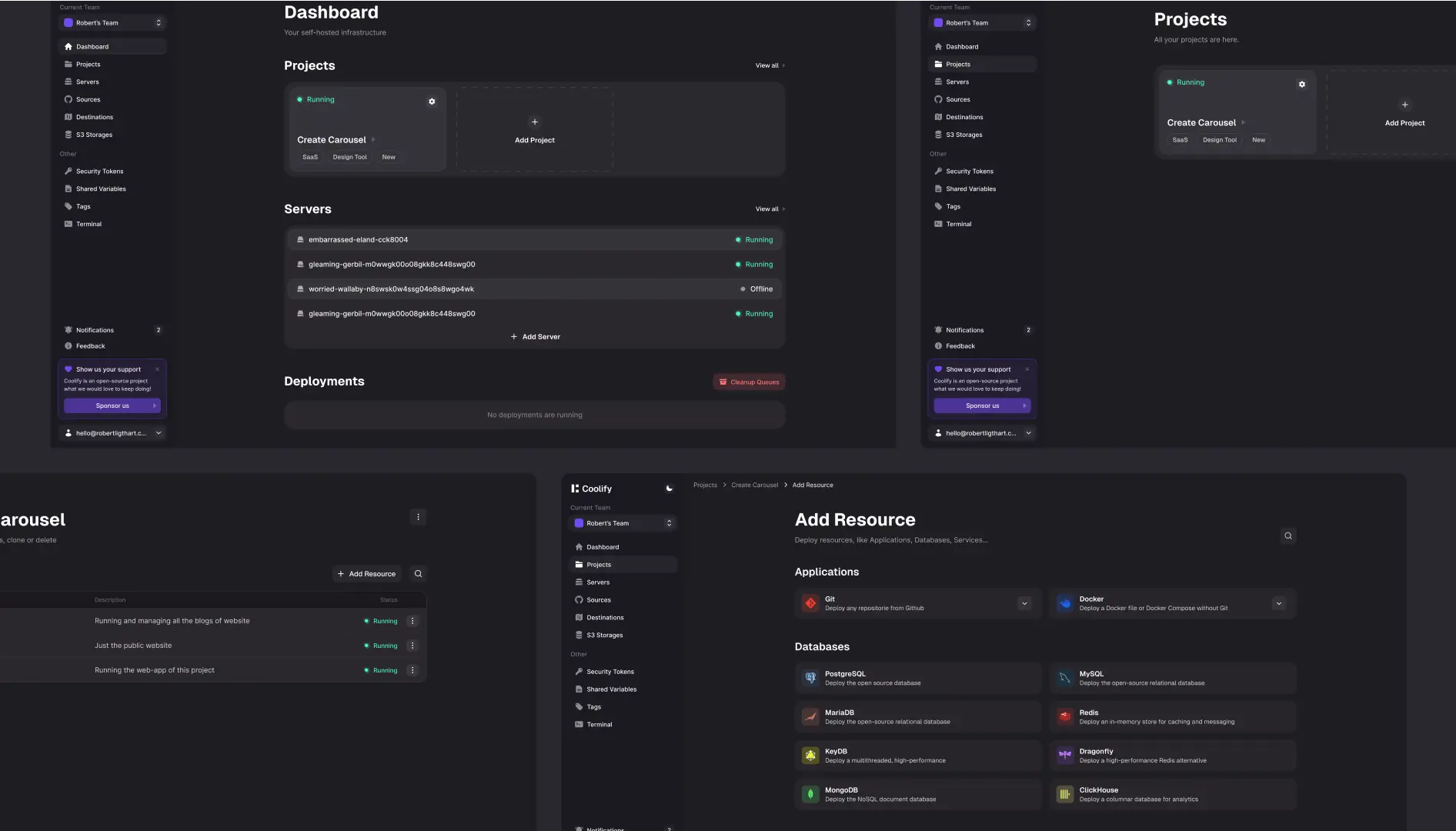1456x831 pixels.
Task: Click the Cleanup Queues button
Action: (748, 382)
